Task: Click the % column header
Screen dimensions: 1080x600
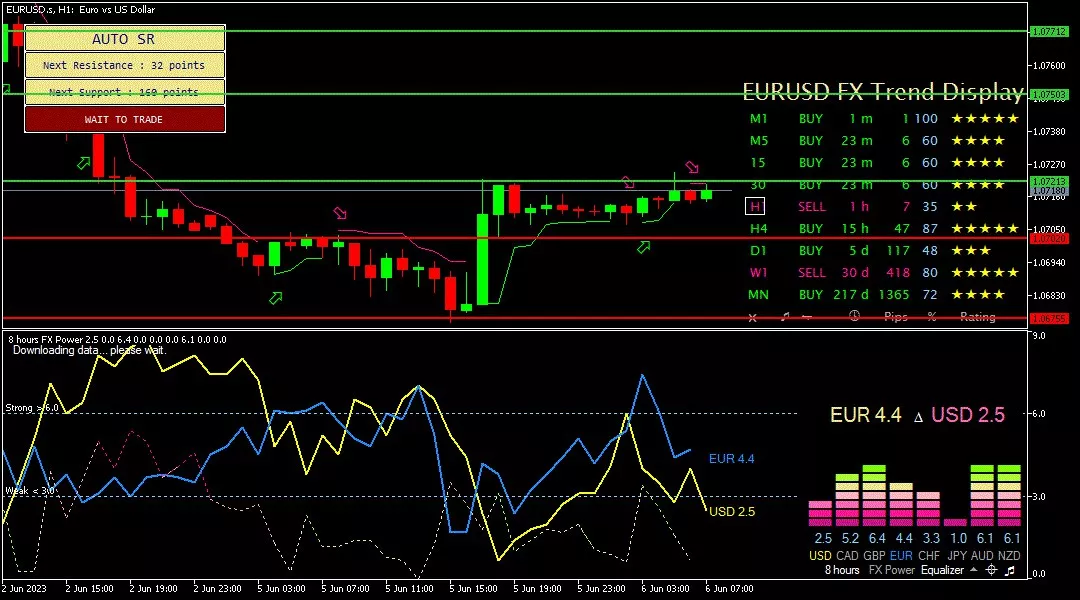Action: point(931,317)
